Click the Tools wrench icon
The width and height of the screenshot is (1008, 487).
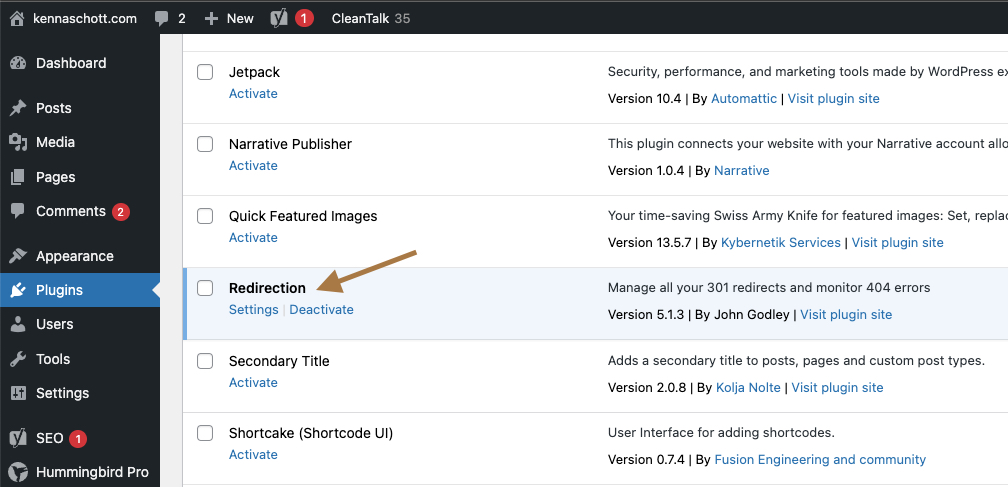coord(18,359)
